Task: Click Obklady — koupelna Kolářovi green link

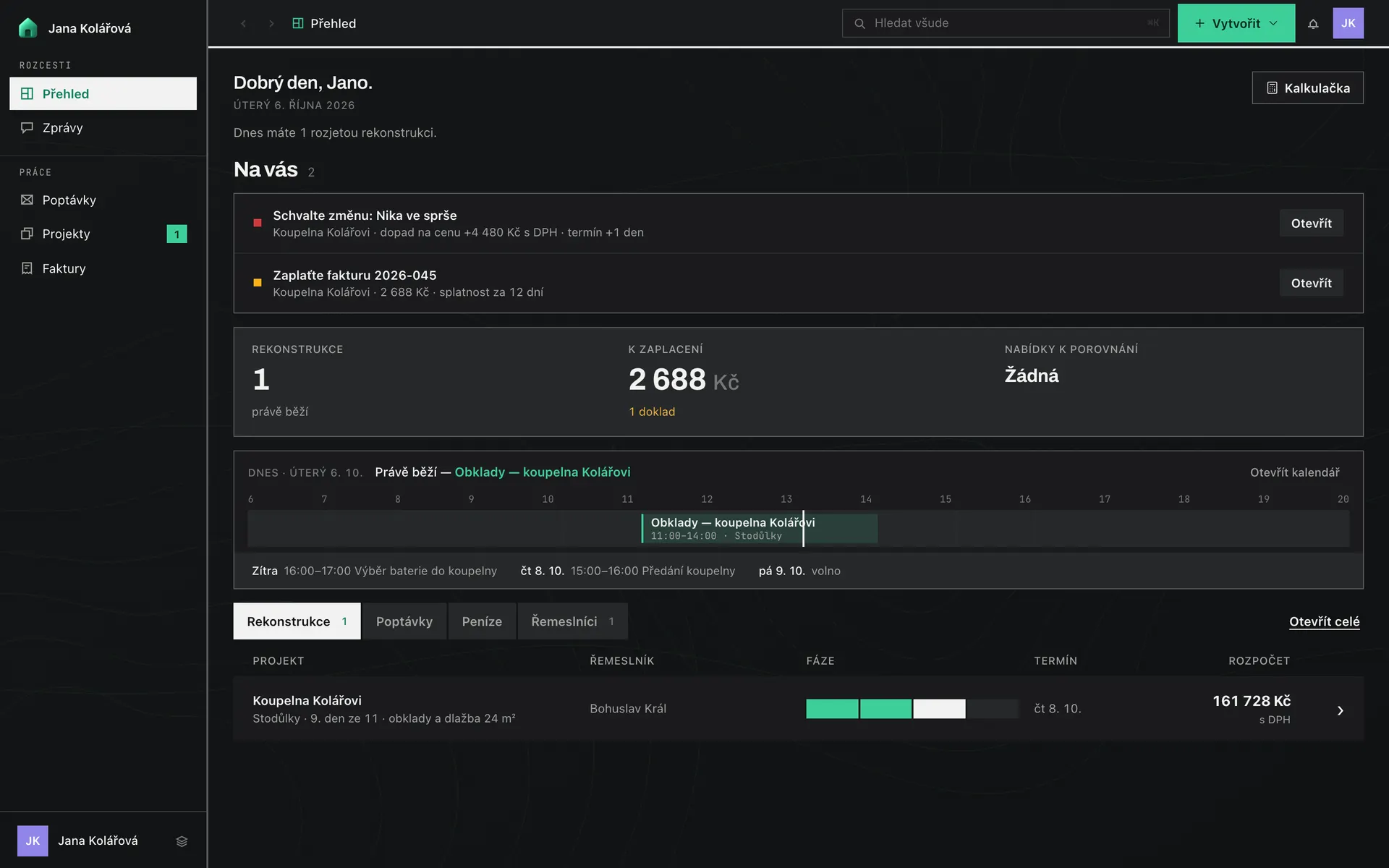Action: tap(542, 472)
